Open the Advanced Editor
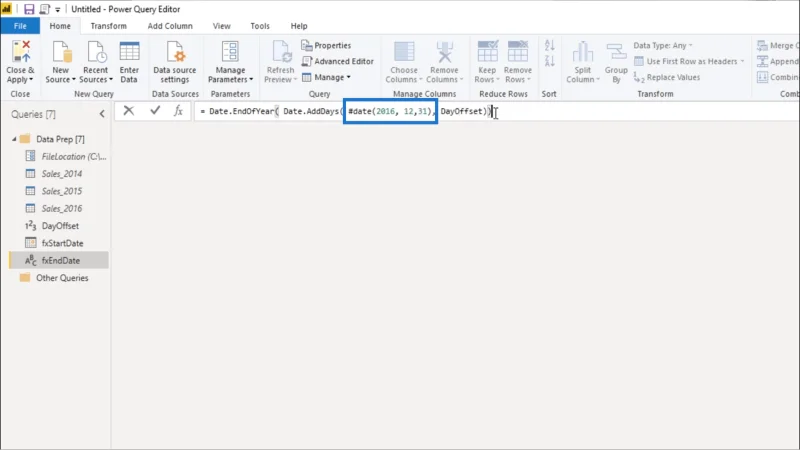Screen dimensions: 800x450 pos(338,61)
